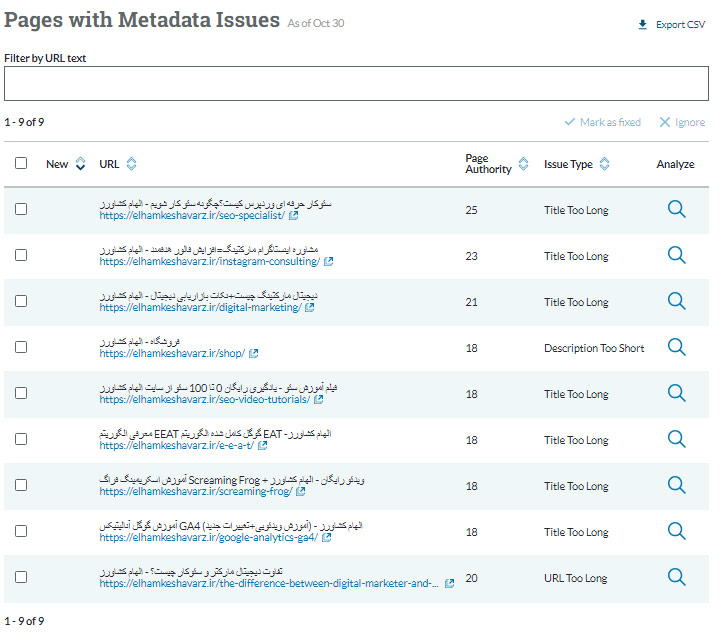Check the box for the seo-specialist row
The image size is (721, 637).
coord(21,210)
